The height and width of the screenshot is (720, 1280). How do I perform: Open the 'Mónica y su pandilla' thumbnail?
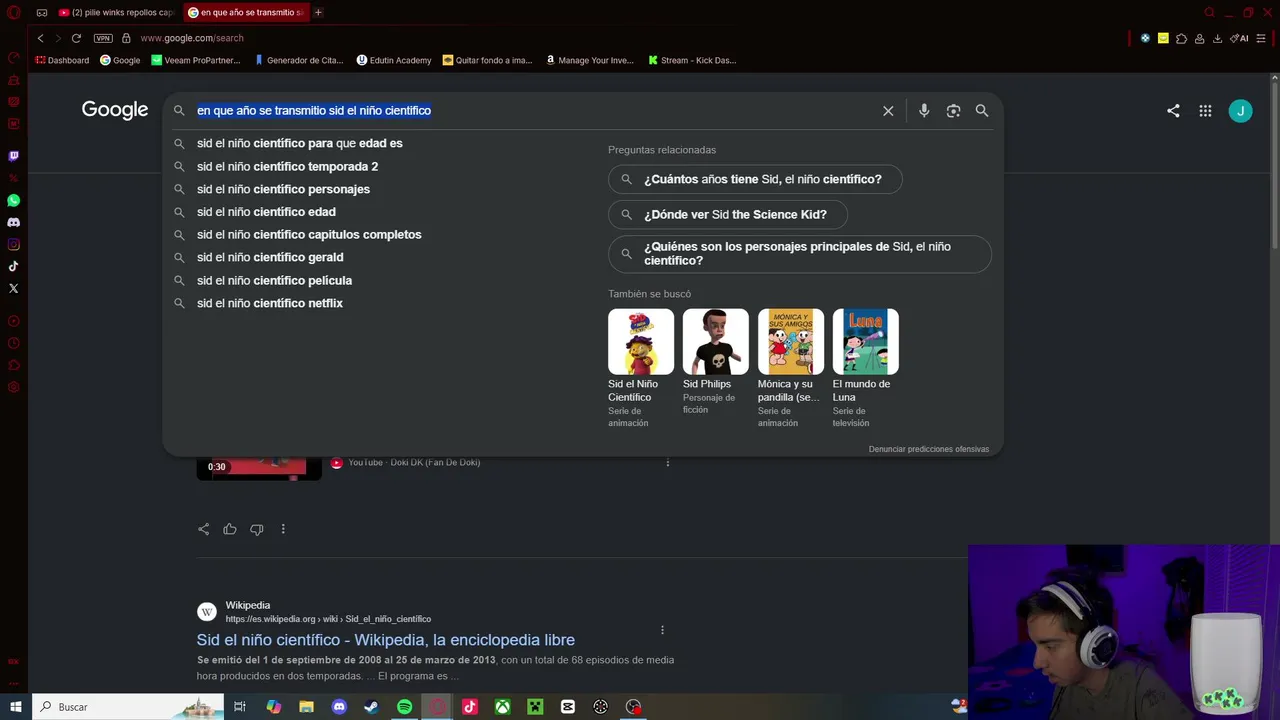tap(791, 368)
